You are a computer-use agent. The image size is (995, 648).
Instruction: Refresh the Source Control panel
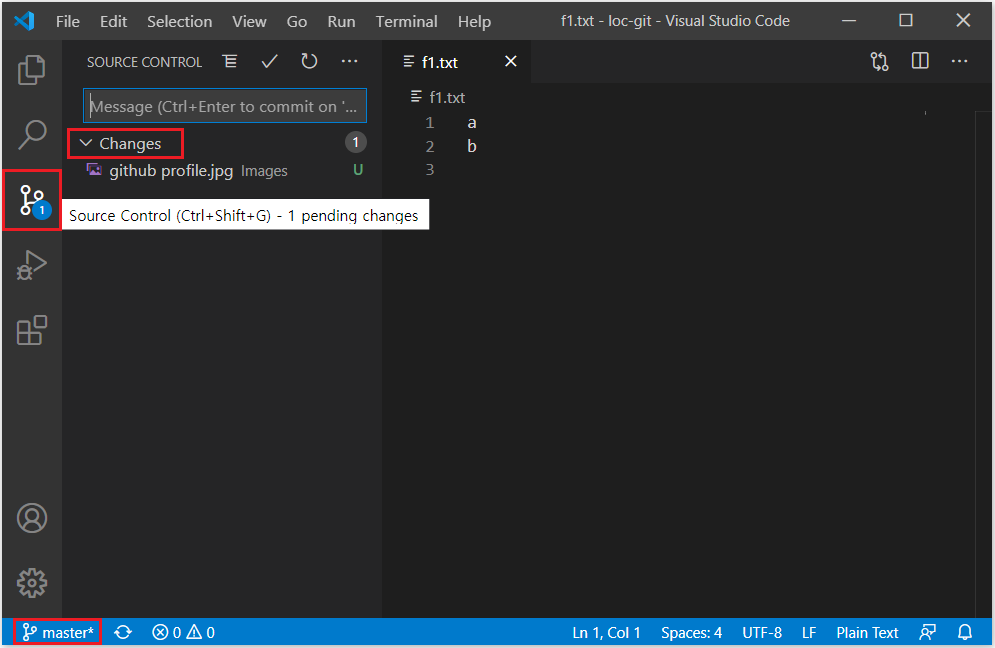click(x=309, y=61)
